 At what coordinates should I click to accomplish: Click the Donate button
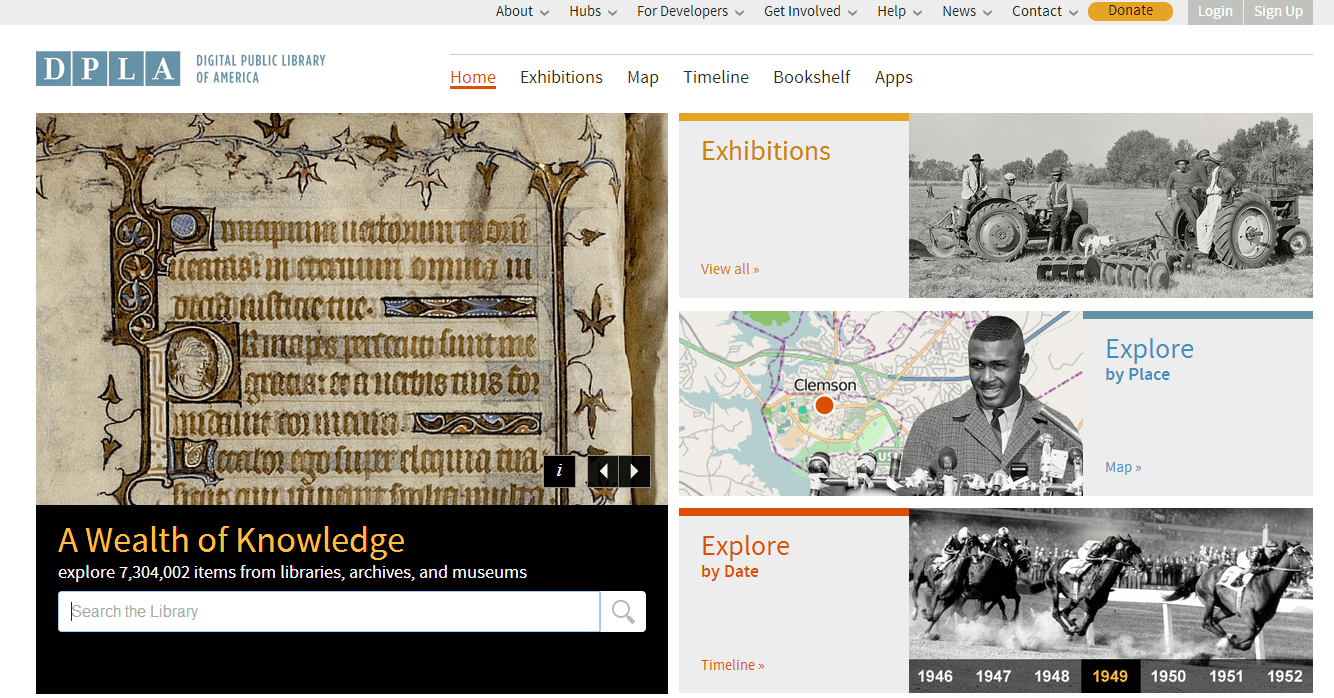pos(1130,11)
